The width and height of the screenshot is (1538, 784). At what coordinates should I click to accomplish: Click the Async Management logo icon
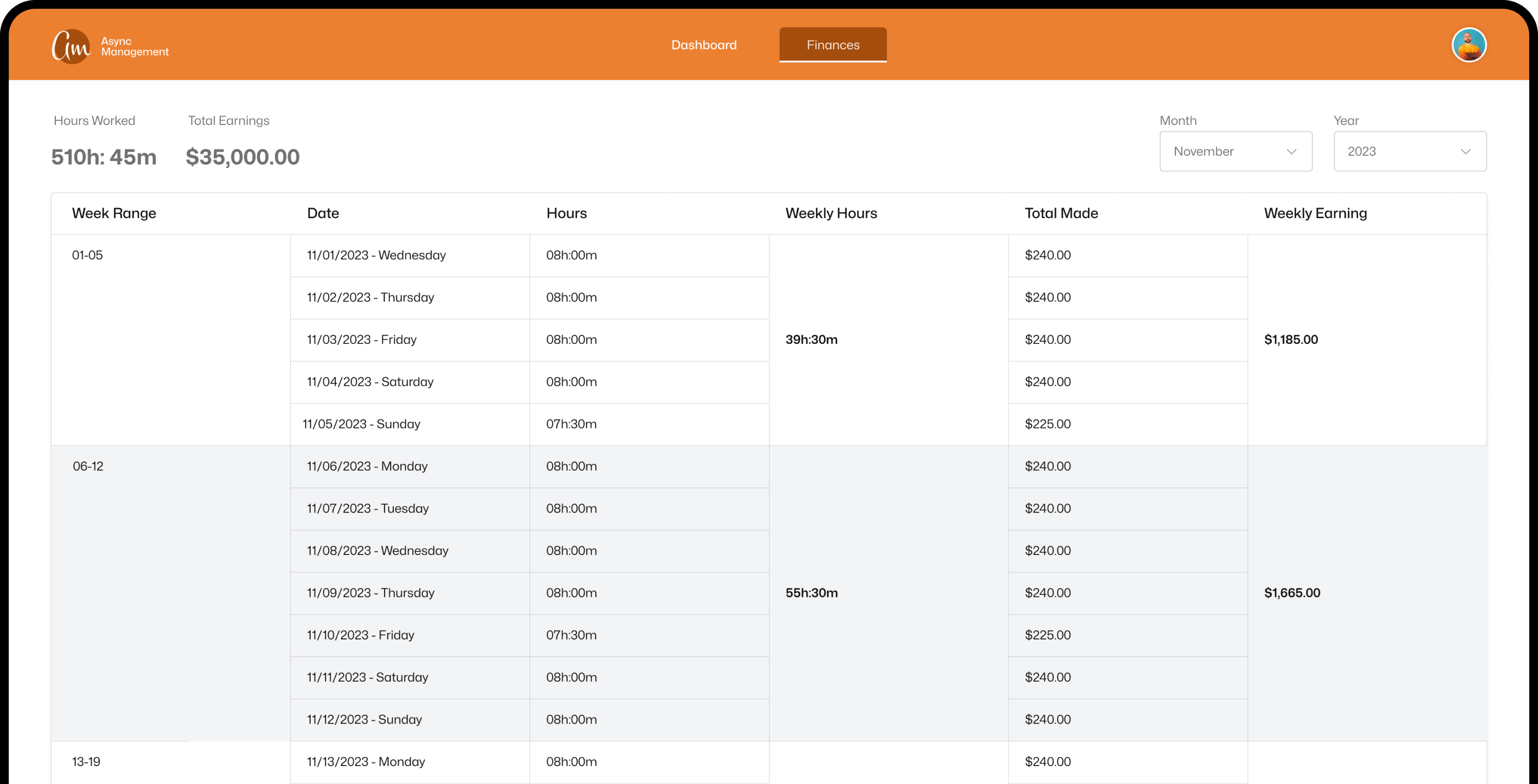click(x=71, y=46)
